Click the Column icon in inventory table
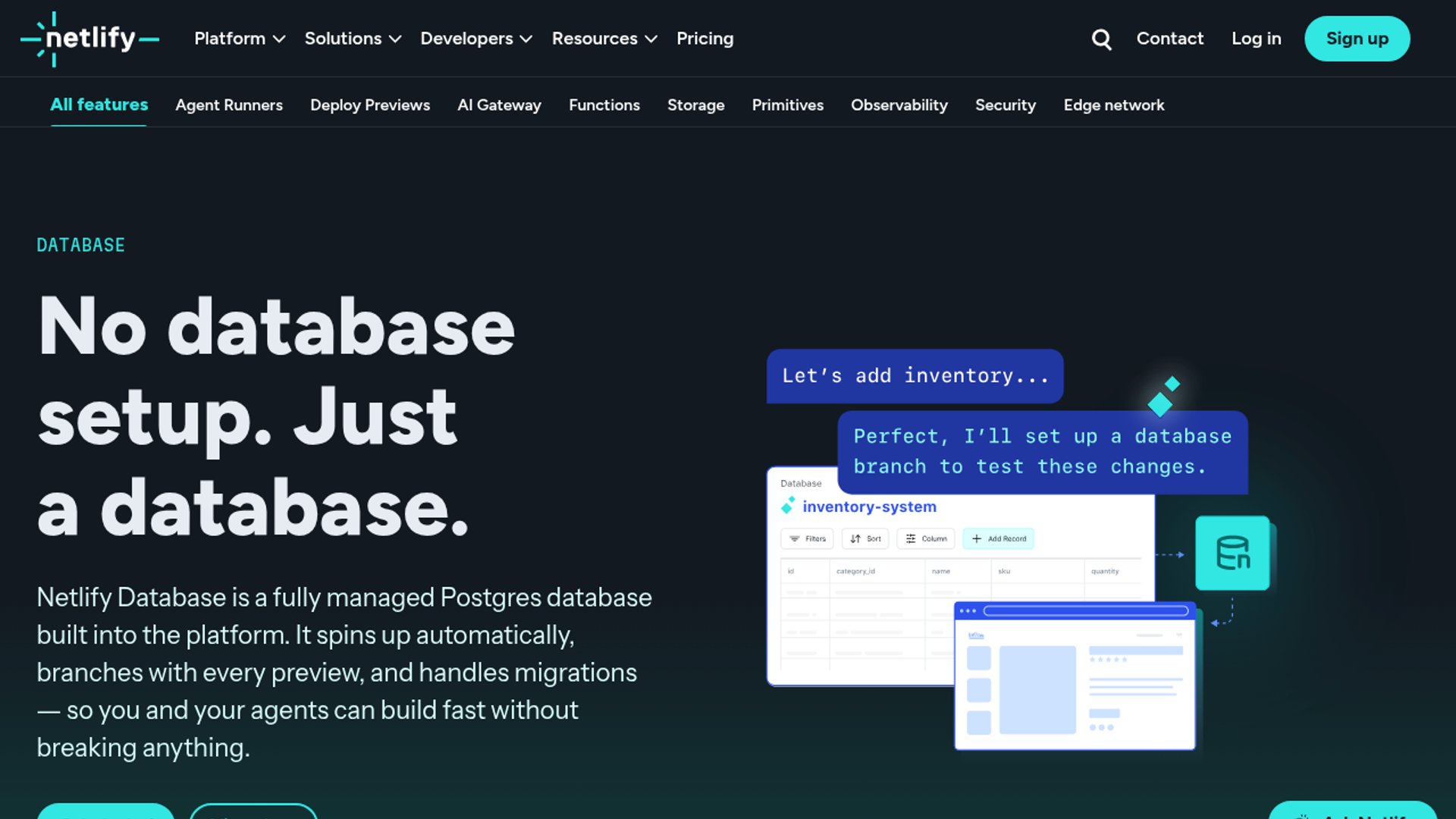 (911, 538)
